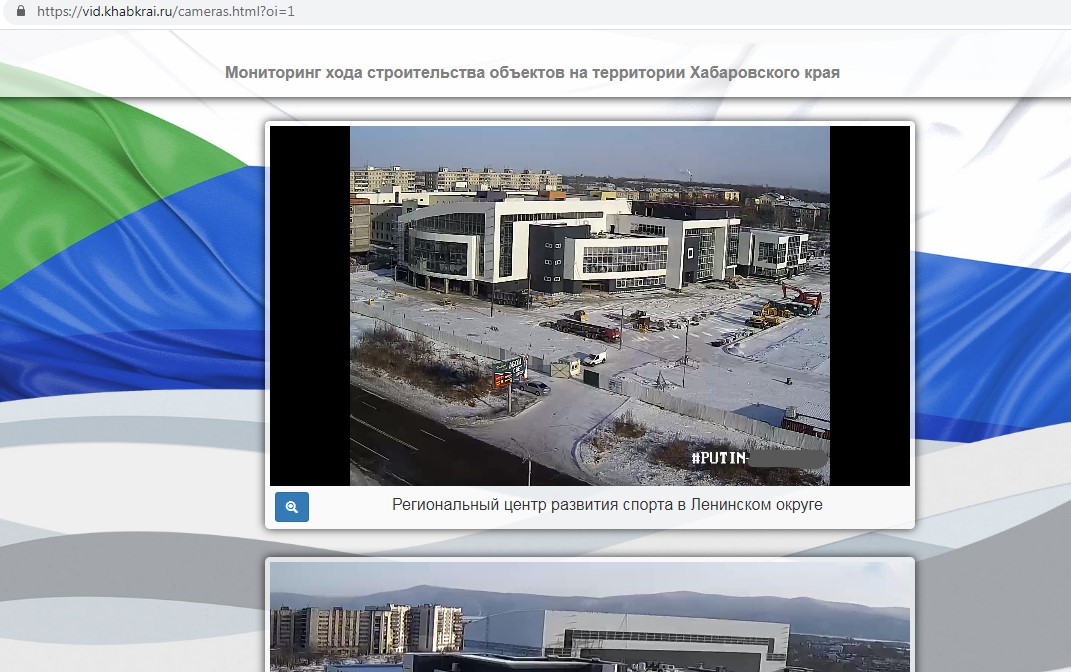Click the right black bar of video

(869, 305)
